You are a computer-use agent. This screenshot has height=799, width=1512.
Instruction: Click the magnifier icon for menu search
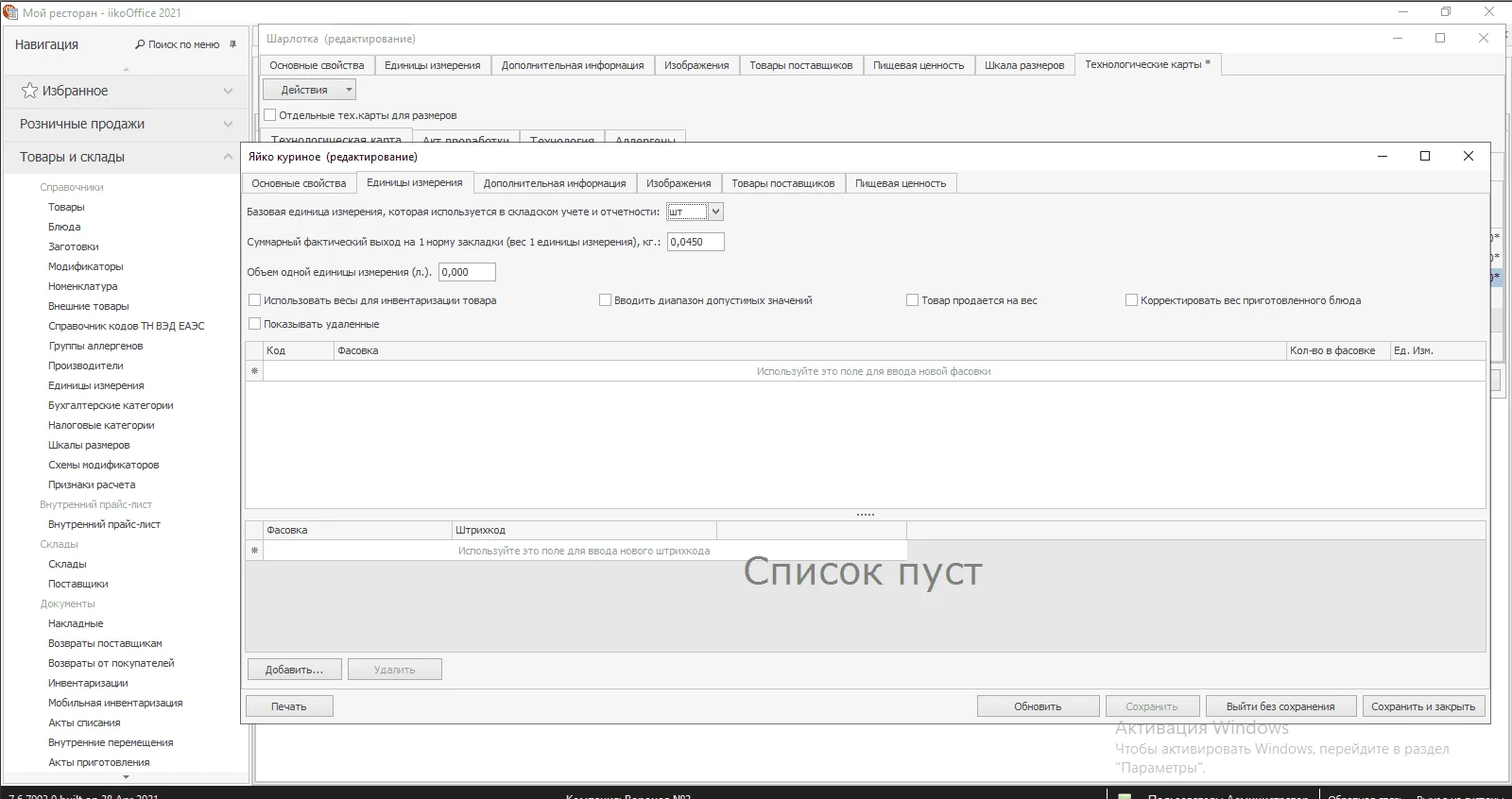[140, 44]
